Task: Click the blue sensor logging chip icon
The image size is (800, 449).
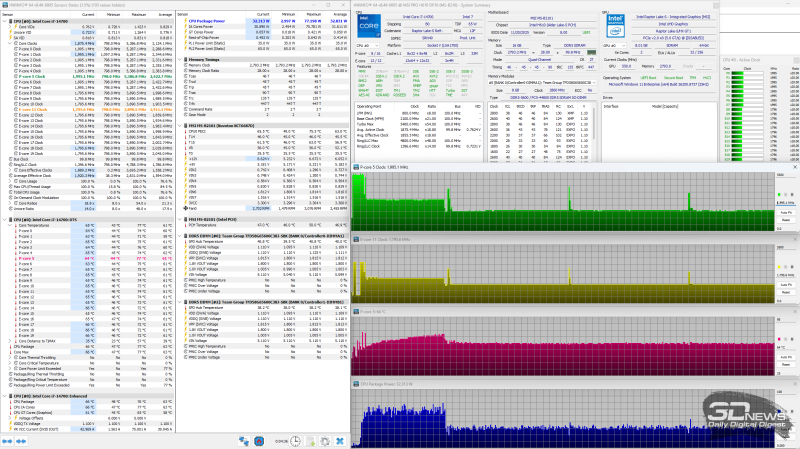Action: pos(259,441)
